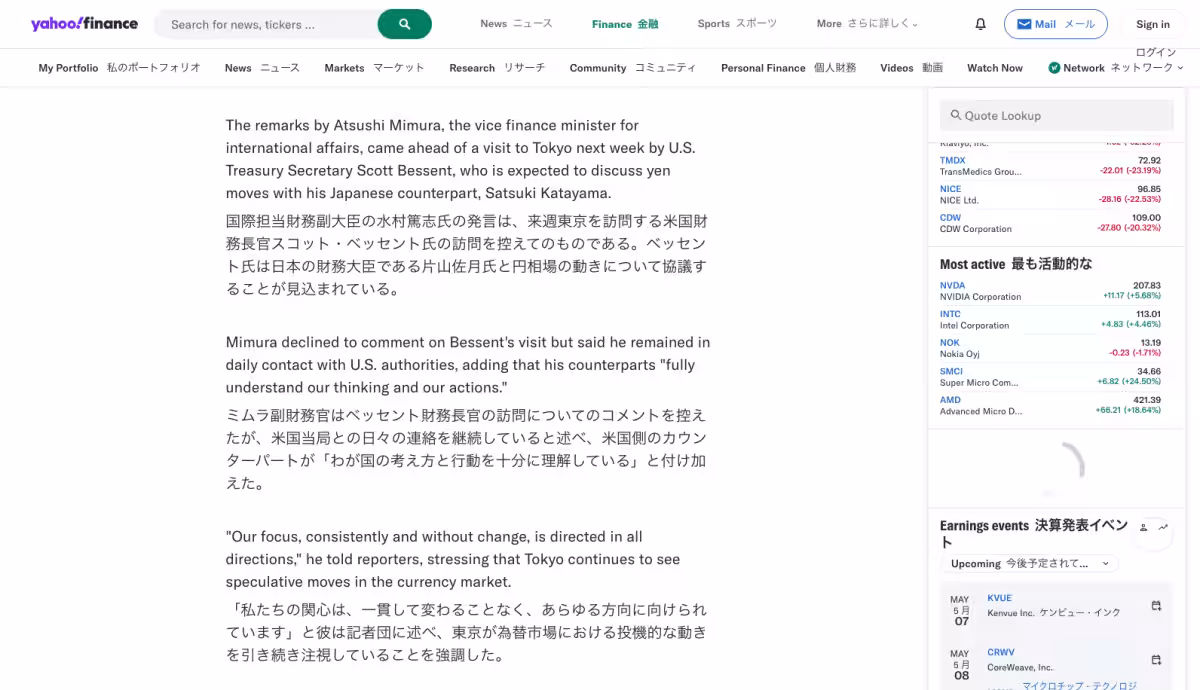Click the Earnings events heading
This screenshot has width=1200, height=690.
point(1034,533)
